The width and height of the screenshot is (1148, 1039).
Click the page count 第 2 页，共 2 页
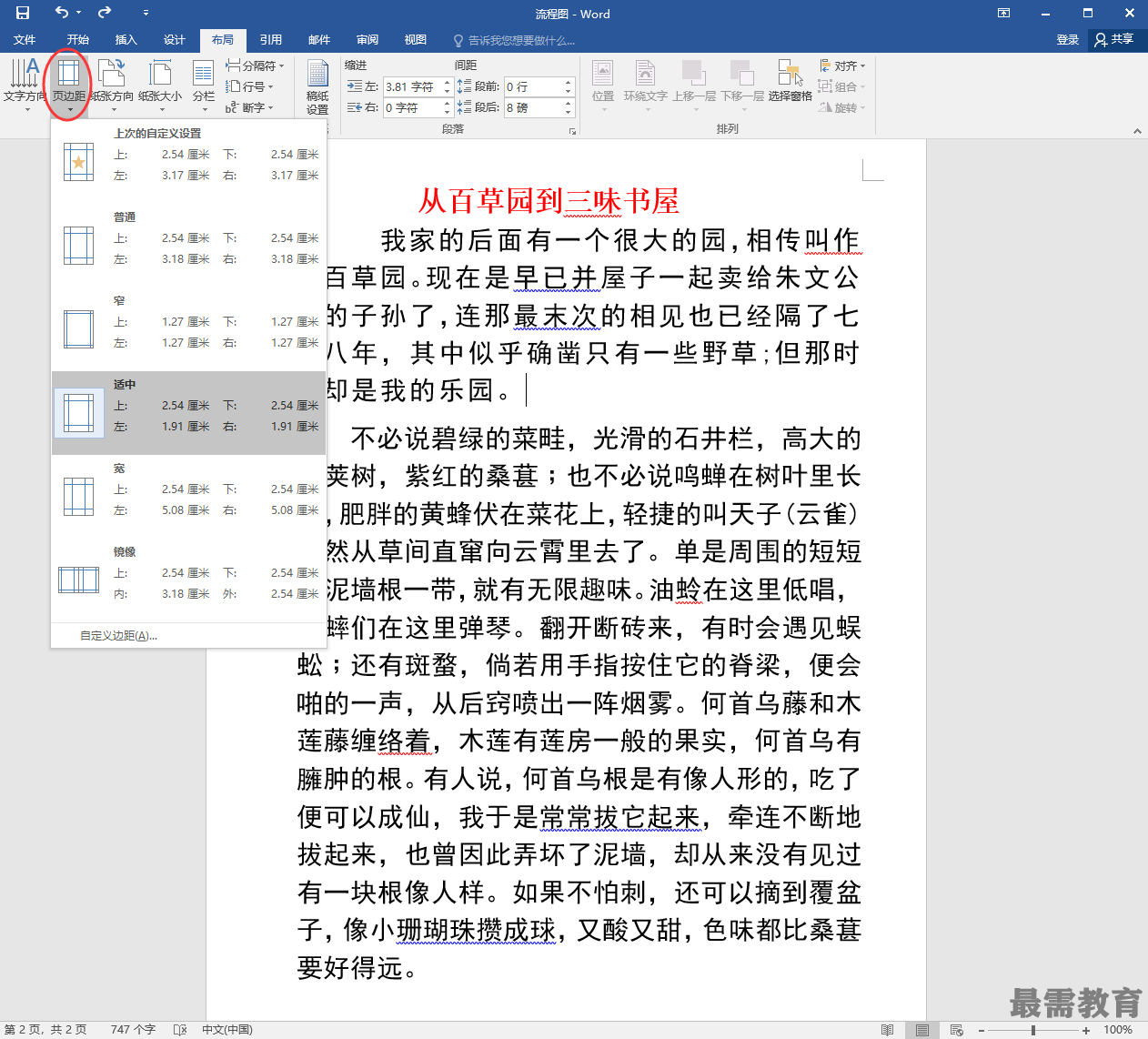coord(45,1030)
